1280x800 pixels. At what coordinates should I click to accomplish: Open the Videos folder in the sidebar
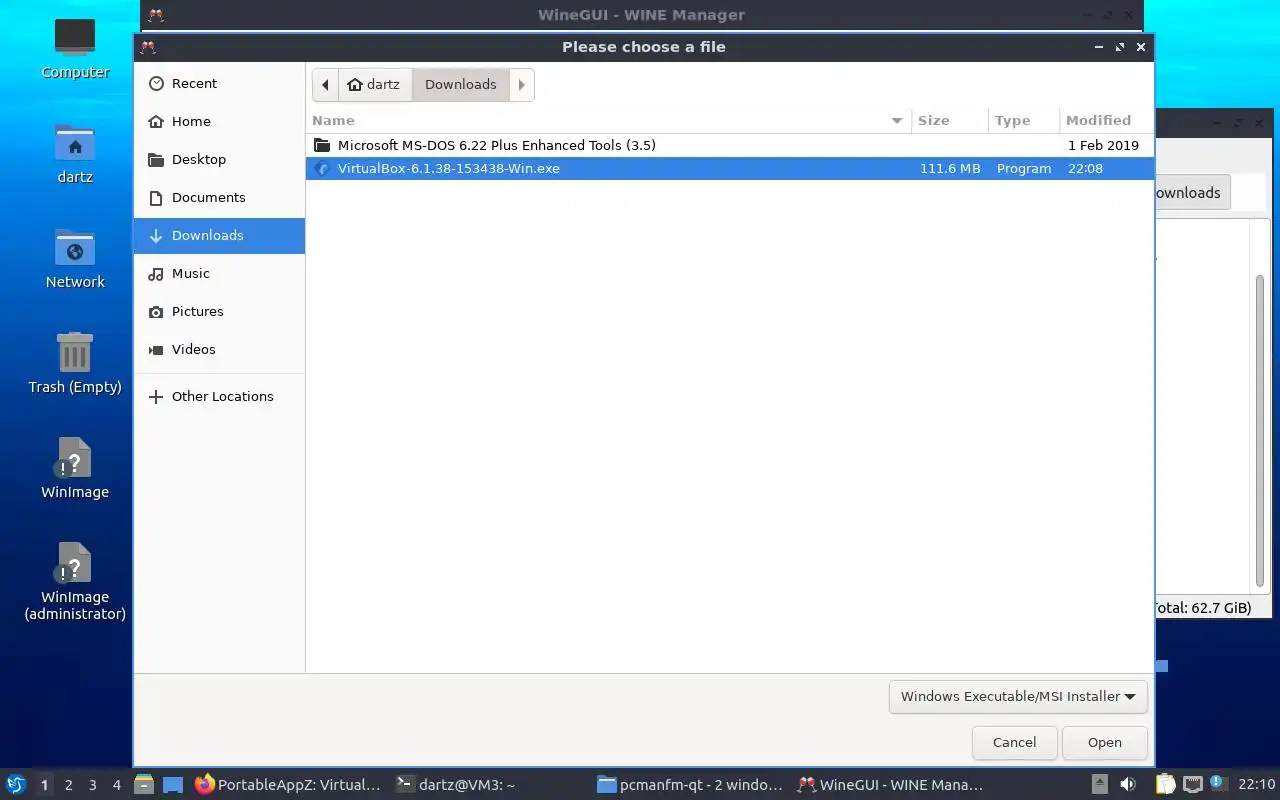(219, 350)
